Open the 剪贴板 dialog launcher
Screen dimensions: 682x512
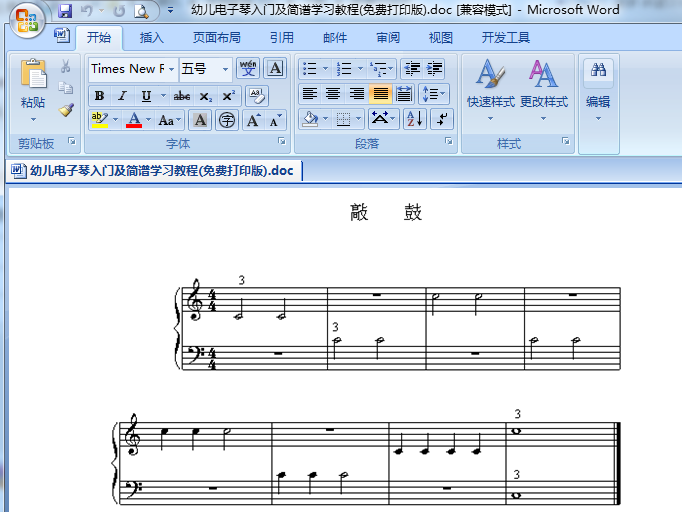pos(72,141)
